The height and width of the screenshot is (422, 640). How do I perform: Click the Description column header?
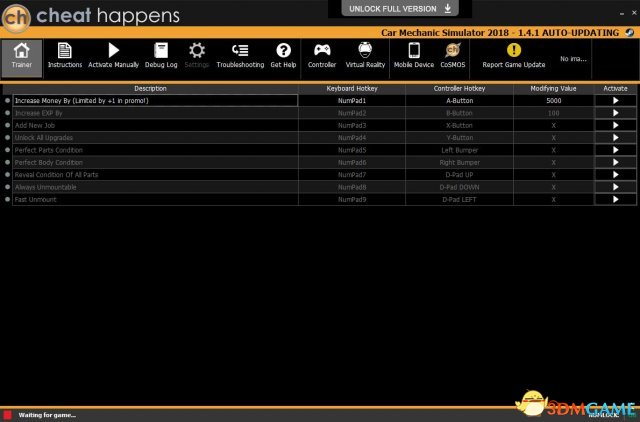(x=150, y=89)
